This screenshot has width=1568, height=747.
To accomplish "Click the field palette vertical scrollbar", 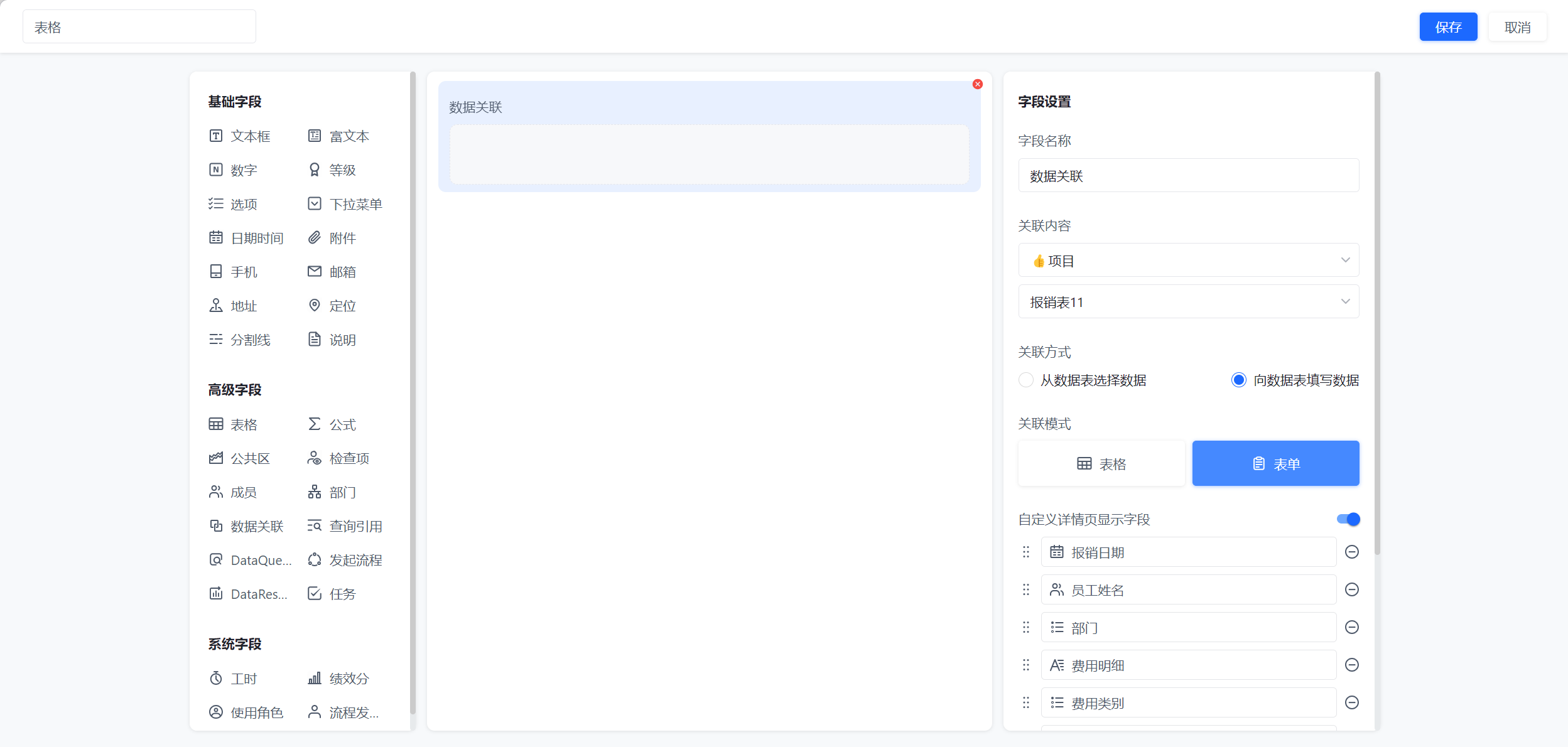I will (x=413, y=392).
